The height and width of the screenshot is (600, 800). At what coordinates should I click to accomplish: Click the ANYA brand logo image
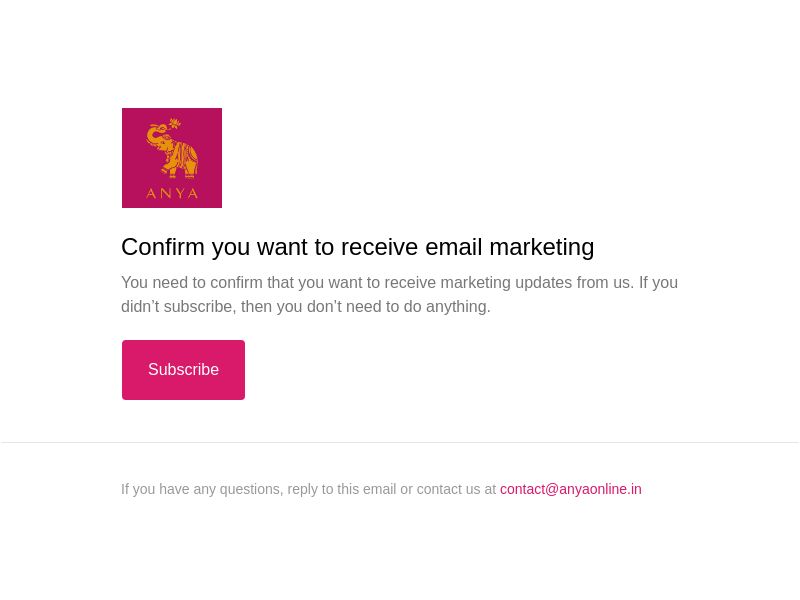pos(172,158)
